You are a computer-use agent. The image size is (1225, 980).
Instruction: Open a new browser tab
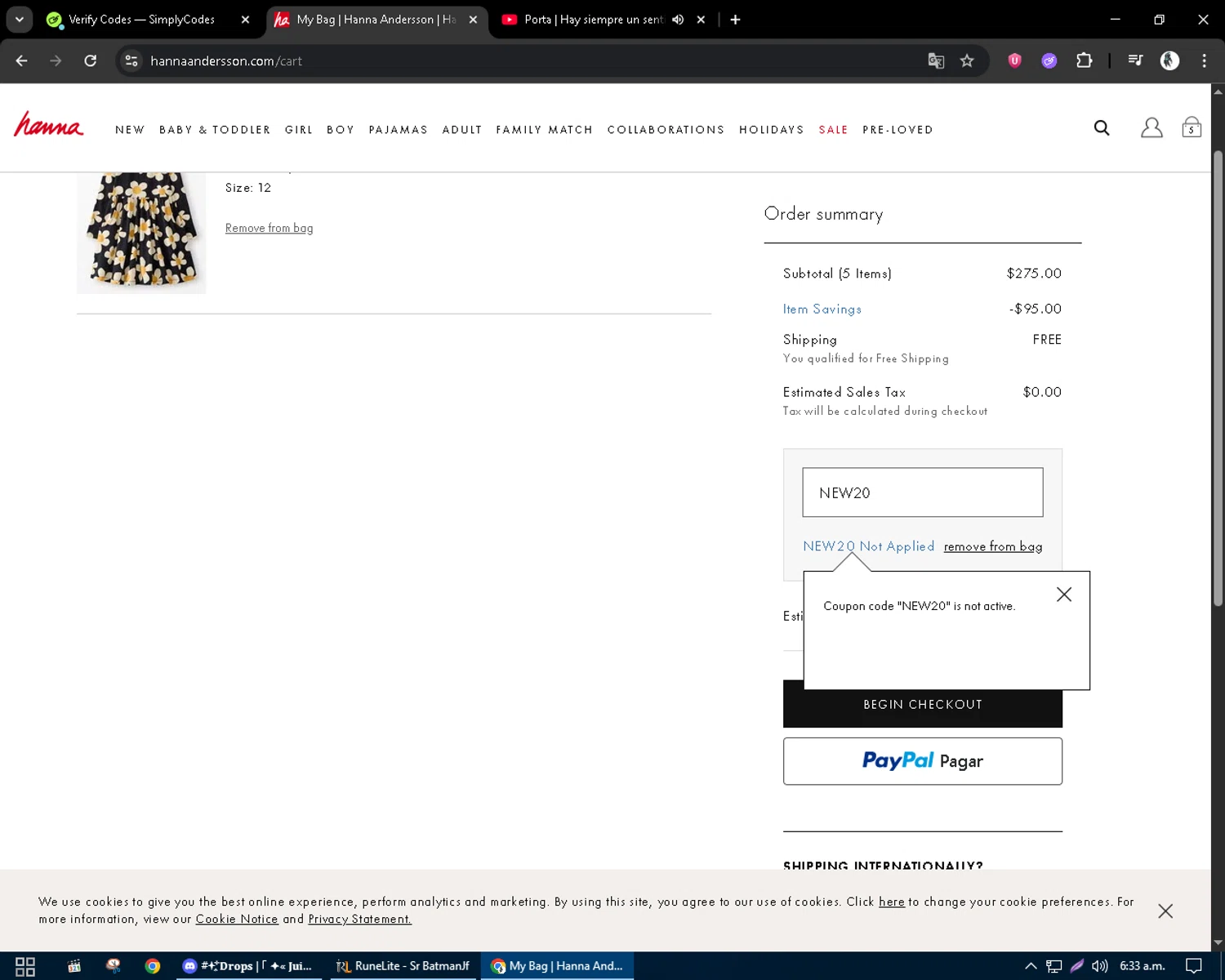(x=735, y=20)
